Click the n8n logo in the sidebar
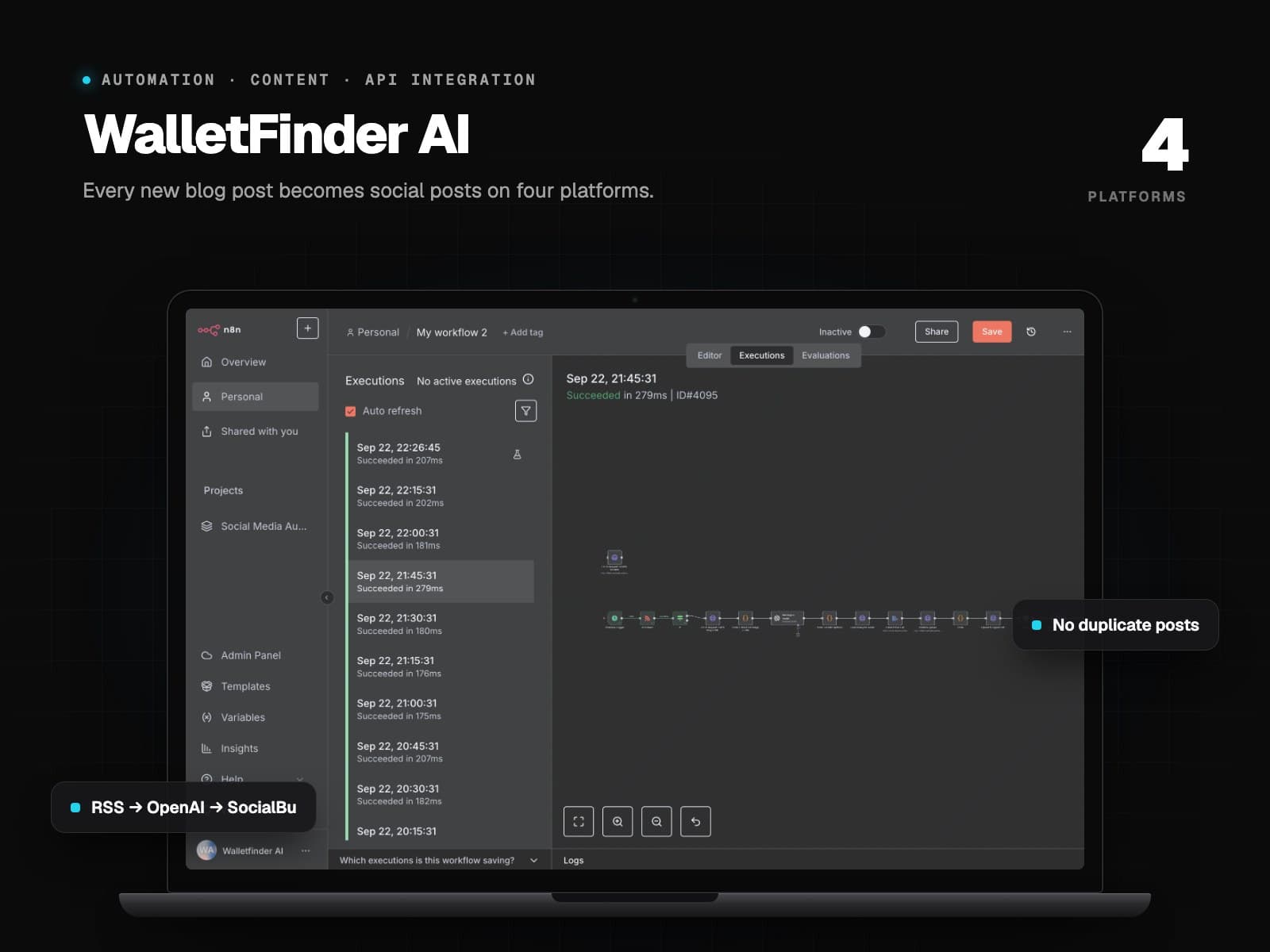The image size is (1270, 952). [219, 329]
